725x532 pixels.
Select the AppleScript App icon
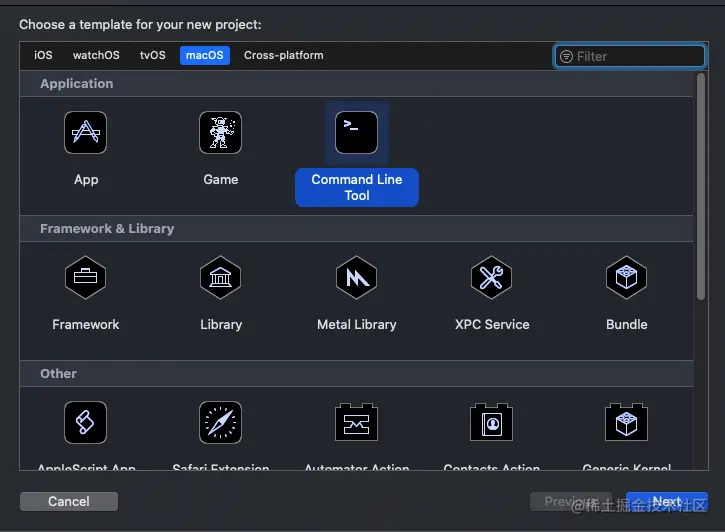(86, 422)
